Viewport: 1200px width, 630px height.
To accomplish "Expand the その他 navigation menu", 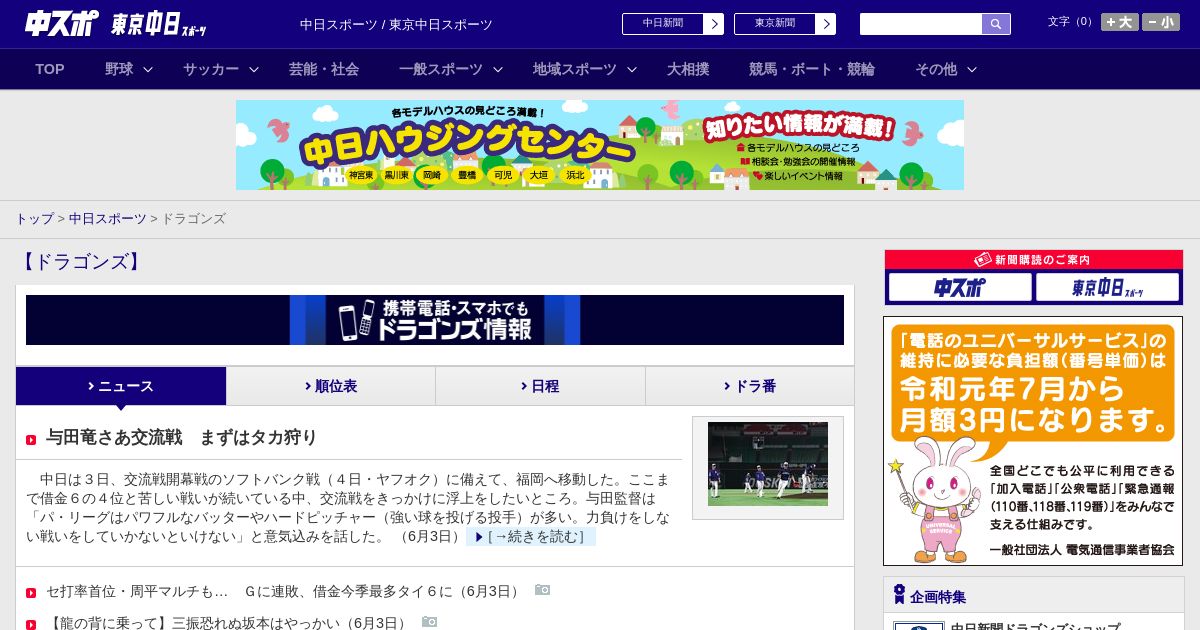I will click(x=946, y=69).
